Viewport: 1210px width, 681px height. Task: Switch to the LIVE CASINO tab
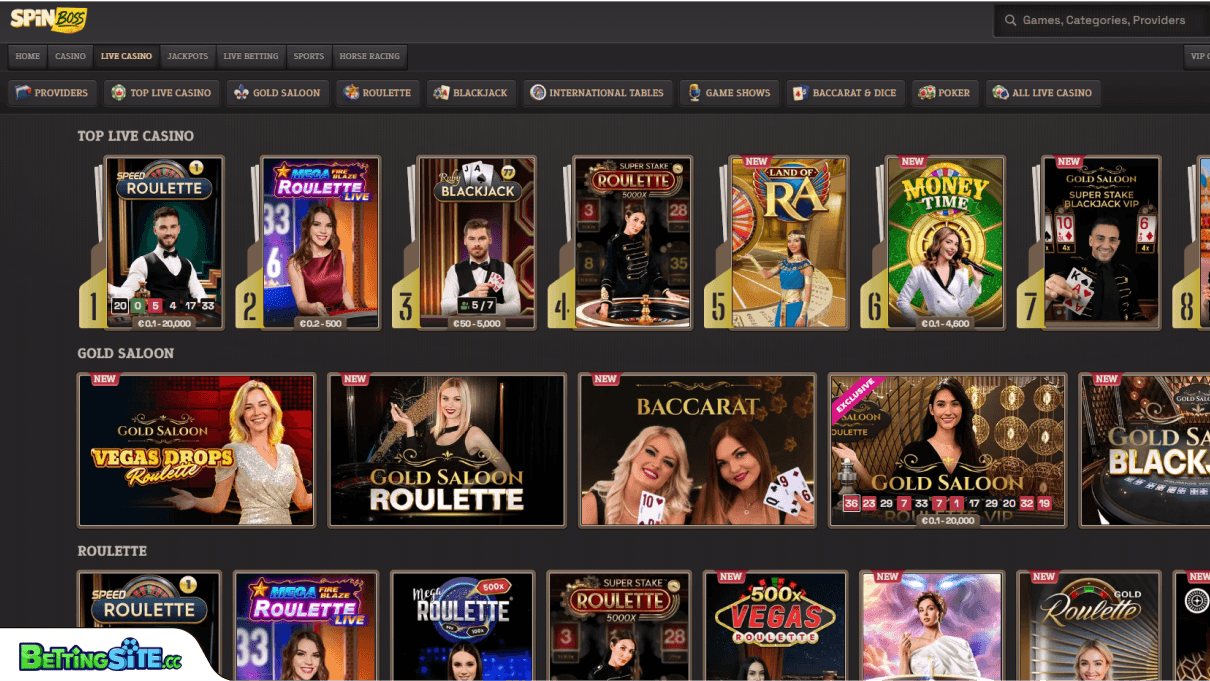click(x=125, y=56)
